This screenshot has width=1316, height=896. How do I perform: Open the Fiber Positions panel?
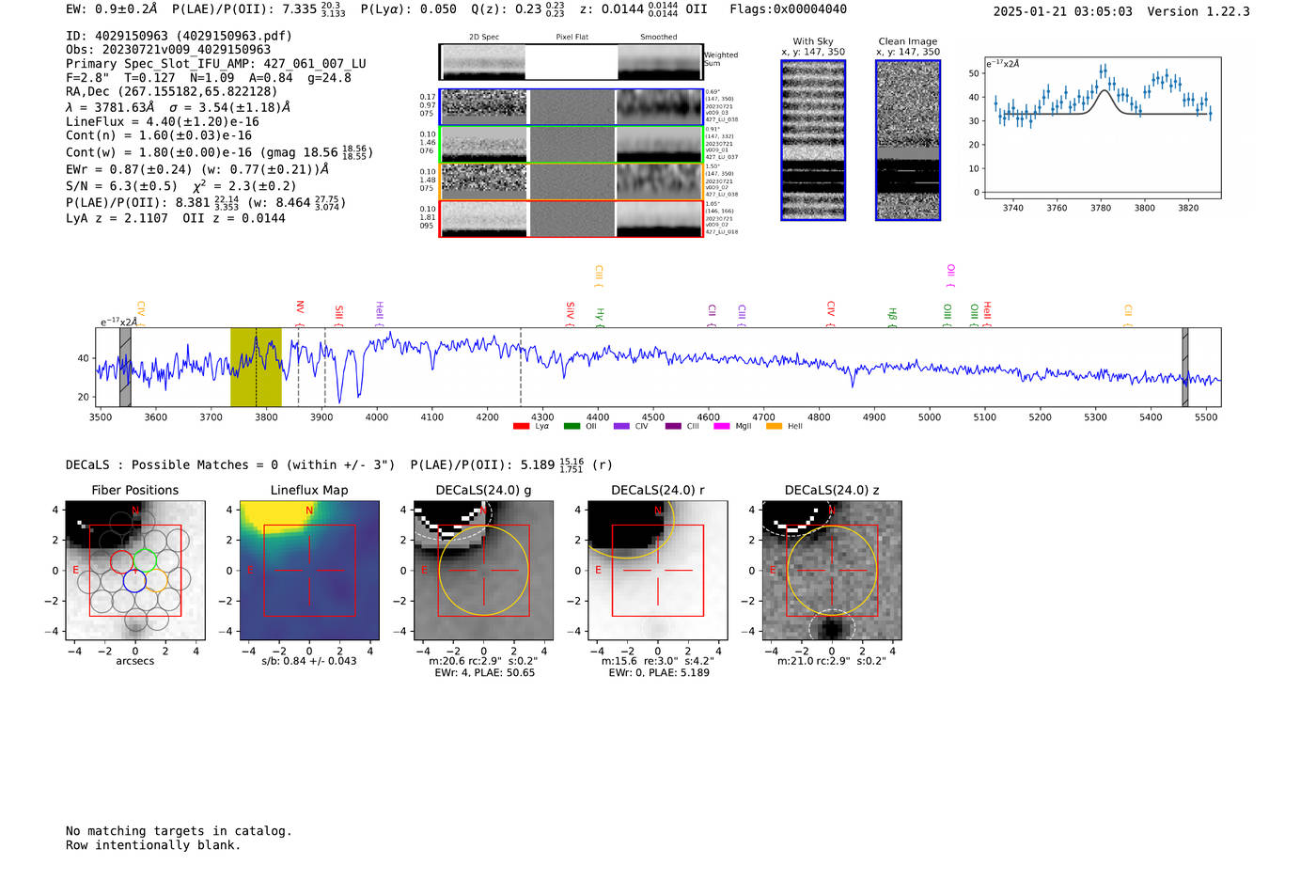pyautogui.click(x=135, y=571)
